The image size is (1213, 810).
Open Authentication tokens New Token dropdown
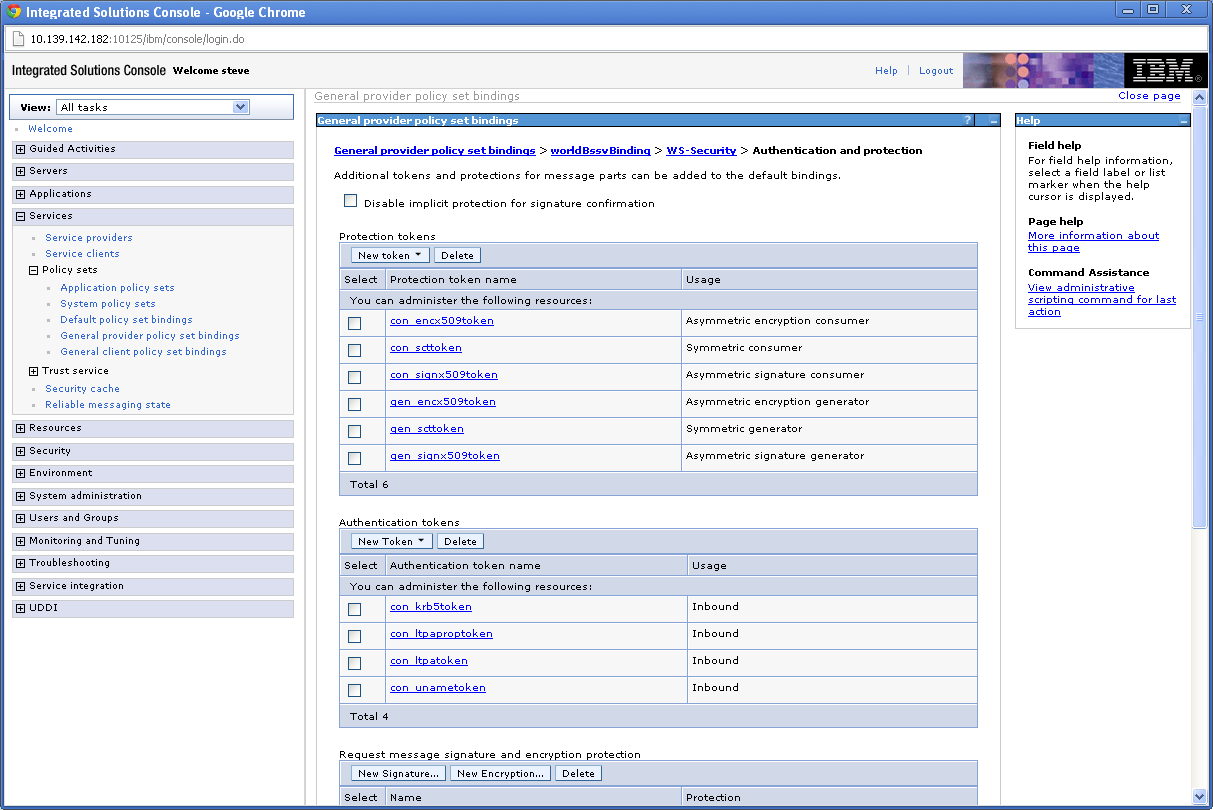click(391, 541)
